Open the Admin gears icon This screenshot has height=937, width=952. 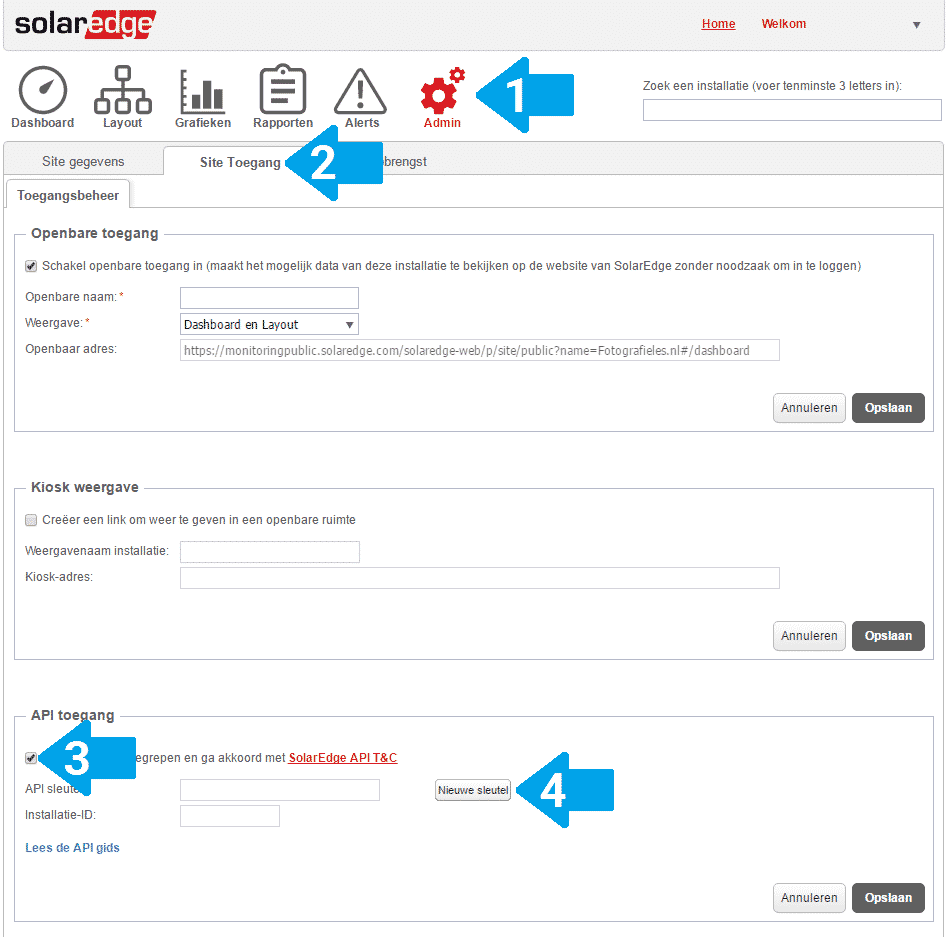[442, 91]
